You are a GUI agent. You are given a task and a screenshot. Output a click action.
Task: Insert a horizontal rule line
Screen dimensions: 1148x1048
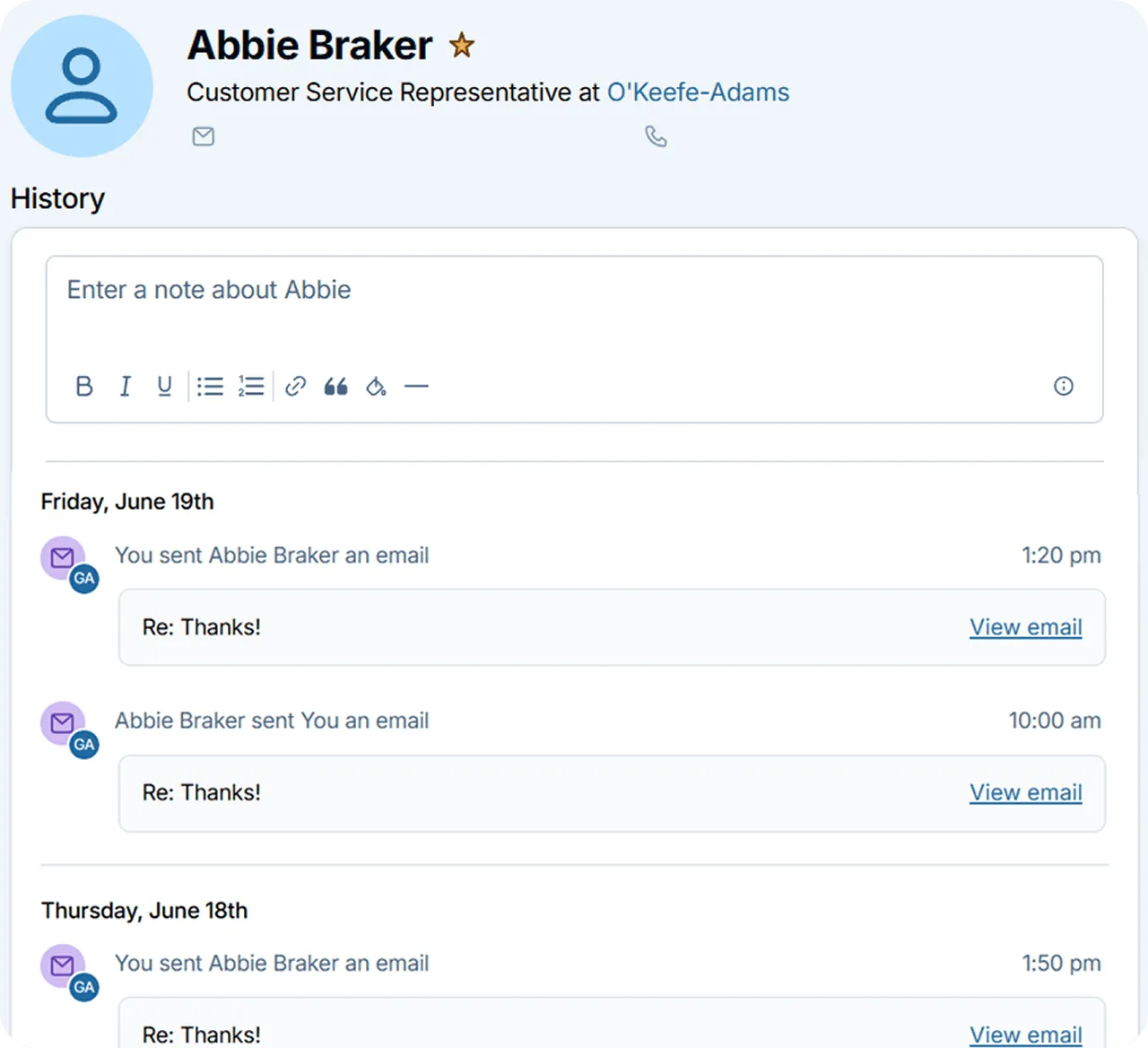pos(416,386)
